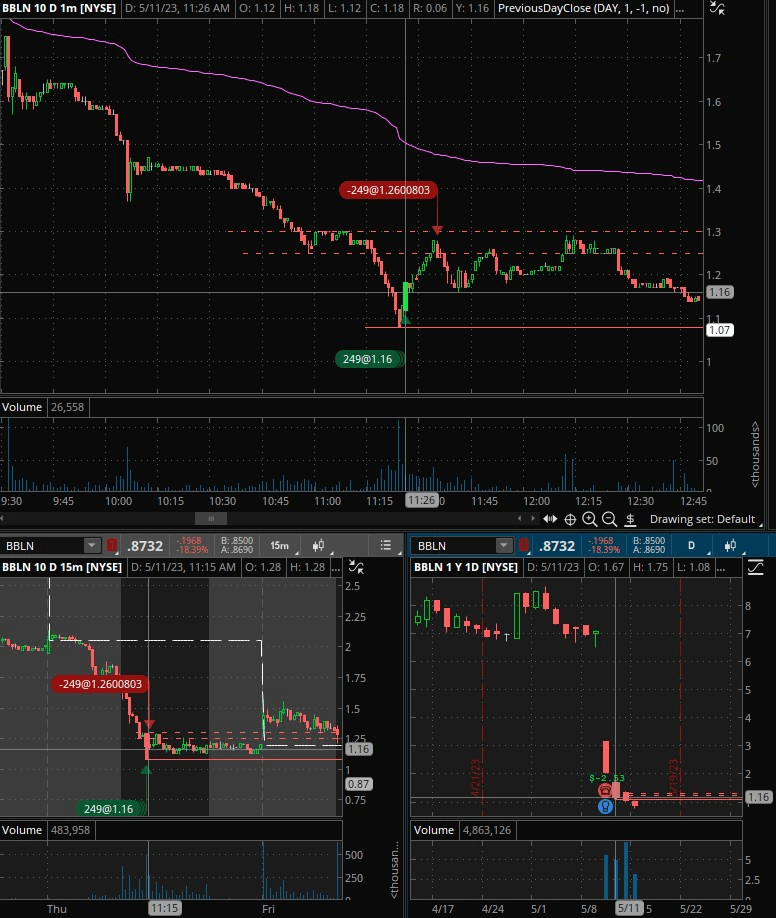Click the horizontal scrollbar thumb under 1m chart
This screenshot has height=918, width=776.
point(211,519)
